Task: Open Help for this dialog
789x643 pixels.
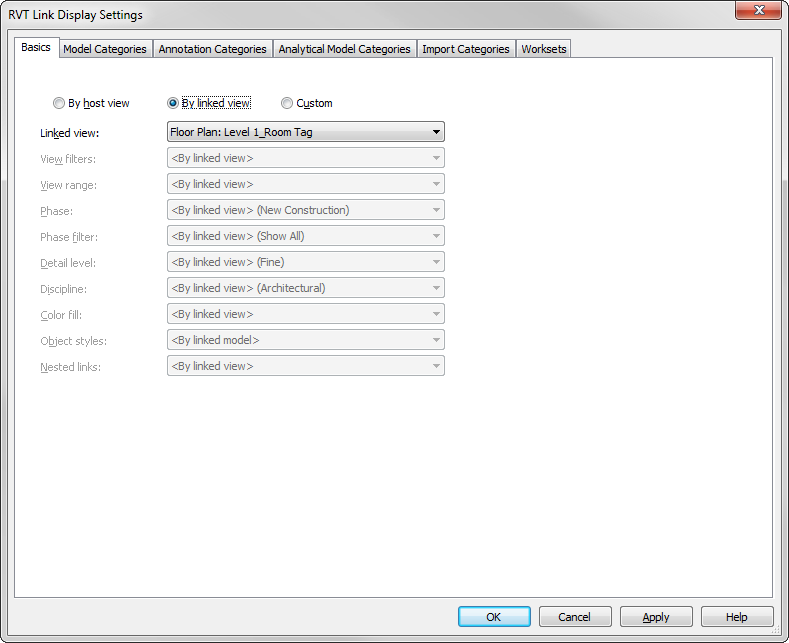Action: point(737,617)
